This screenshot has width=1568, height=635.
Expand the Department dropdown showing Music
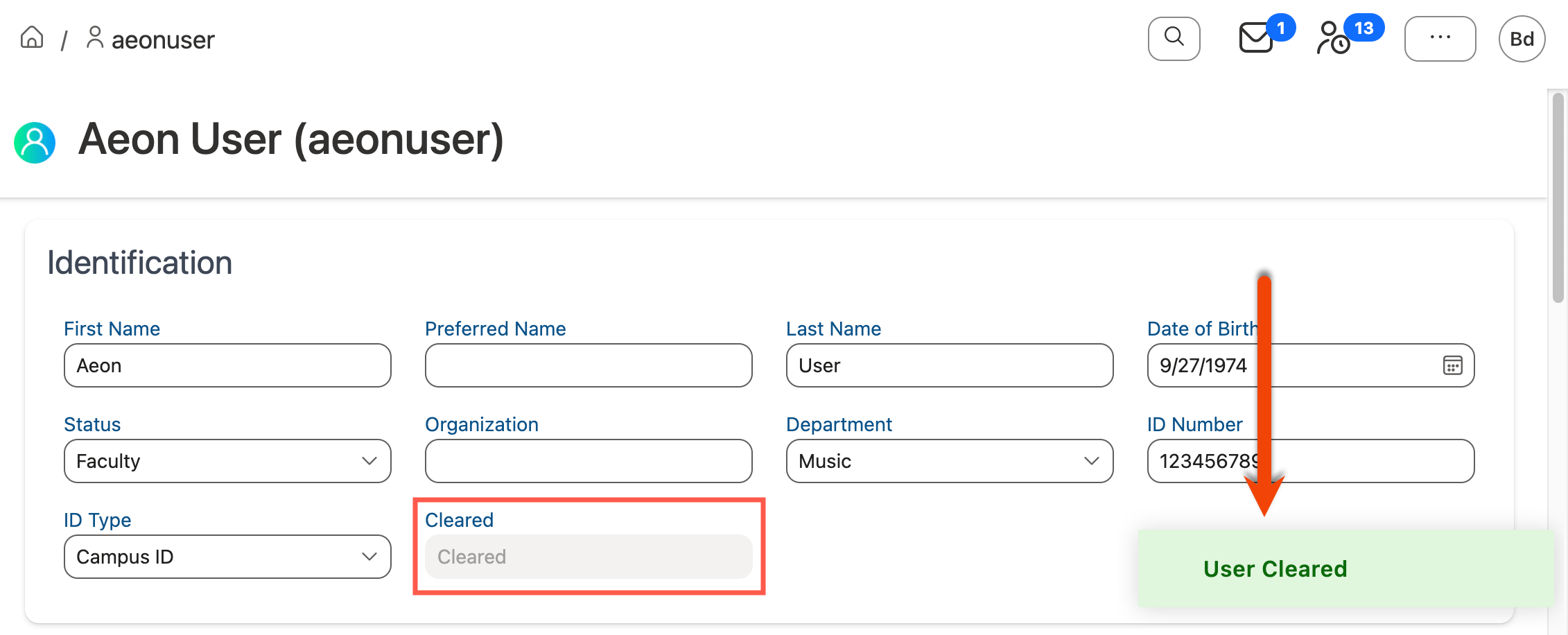[949, 460]
